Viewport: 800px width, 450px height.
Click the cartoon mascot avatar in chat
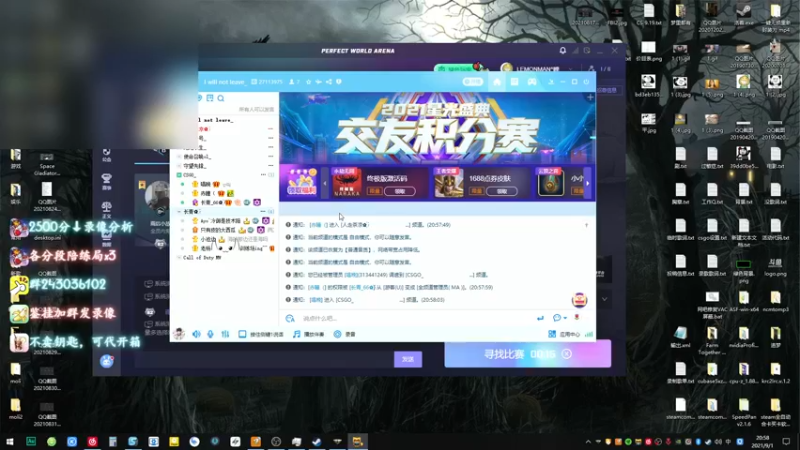coord(579,301)
